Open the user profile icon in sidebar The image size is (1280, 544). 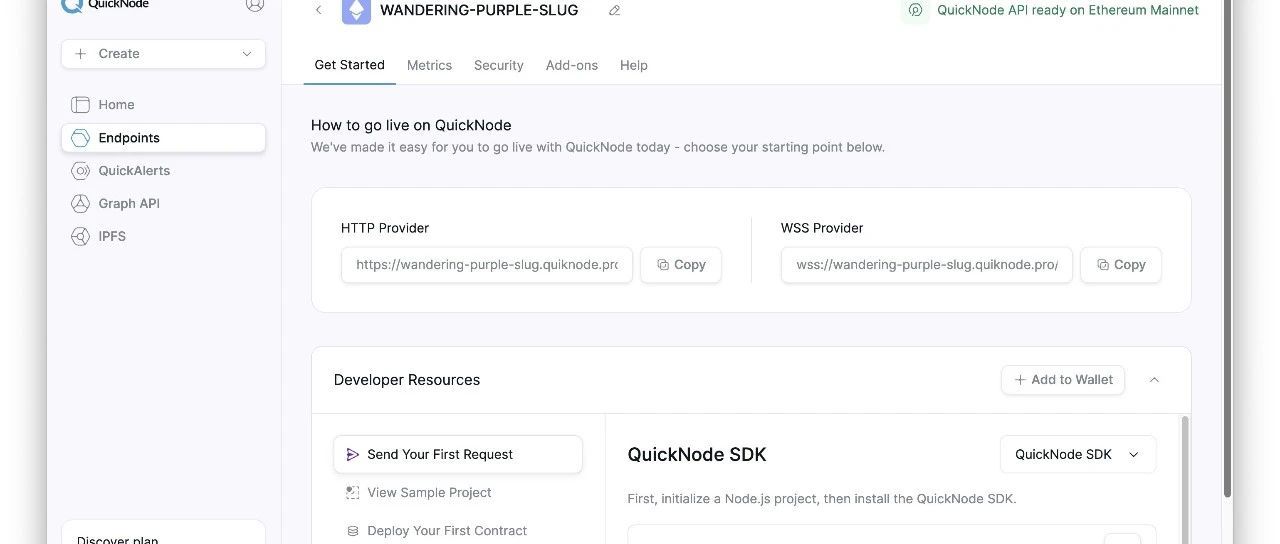click(x=255, y=5)
